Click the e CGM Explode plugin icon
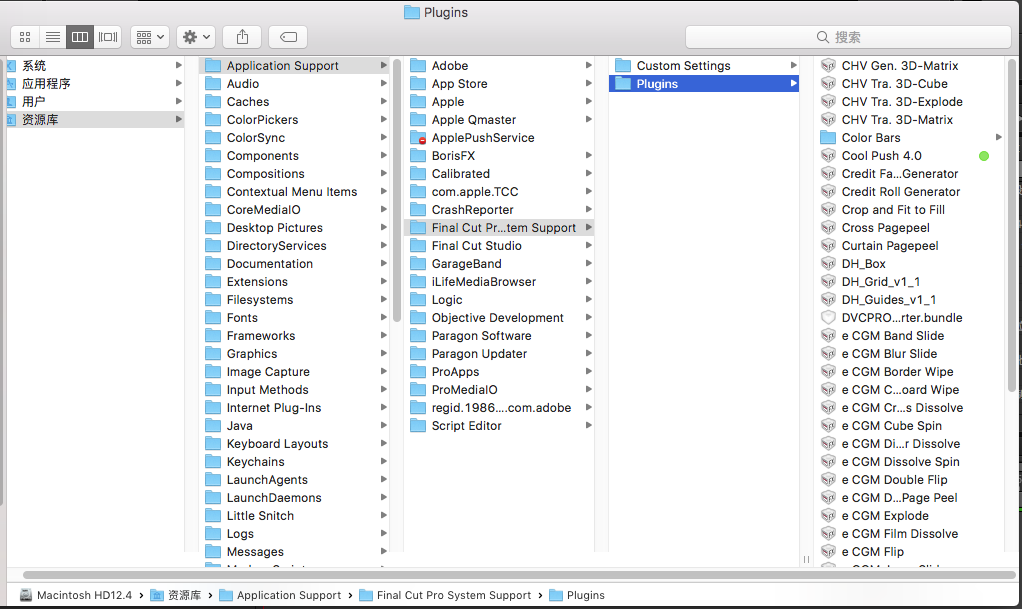Screen dimensions: 1022x609 pyautogui.click(x=828, y=516)
